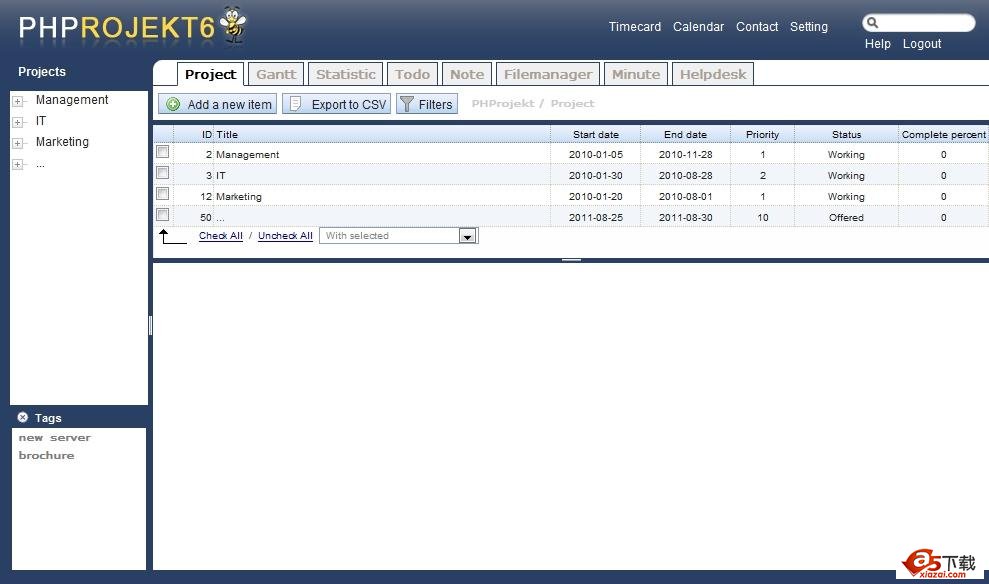Sort by the ID column header
Image resolution: width=989 pixels, height=584 pixels.
point(193,134)
